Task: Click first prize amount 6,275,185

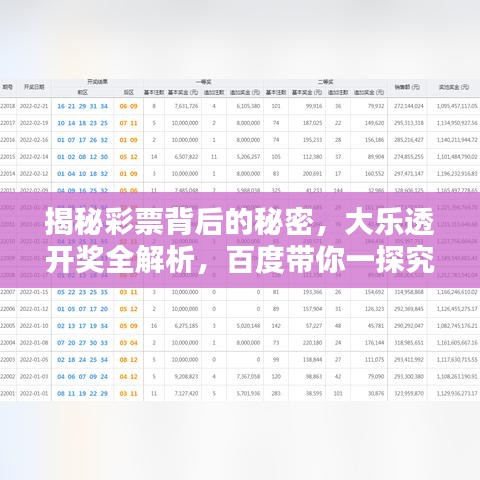Action: [186, 326]
